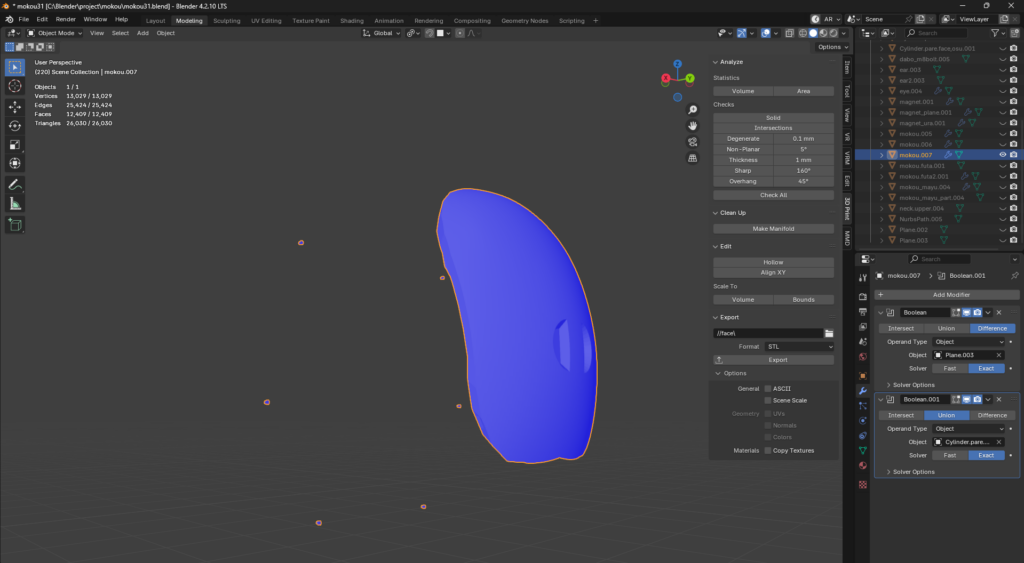Screen dimensions: 1024x563
Task: Click the Add Cube tool icon
Action: point(15,225)
